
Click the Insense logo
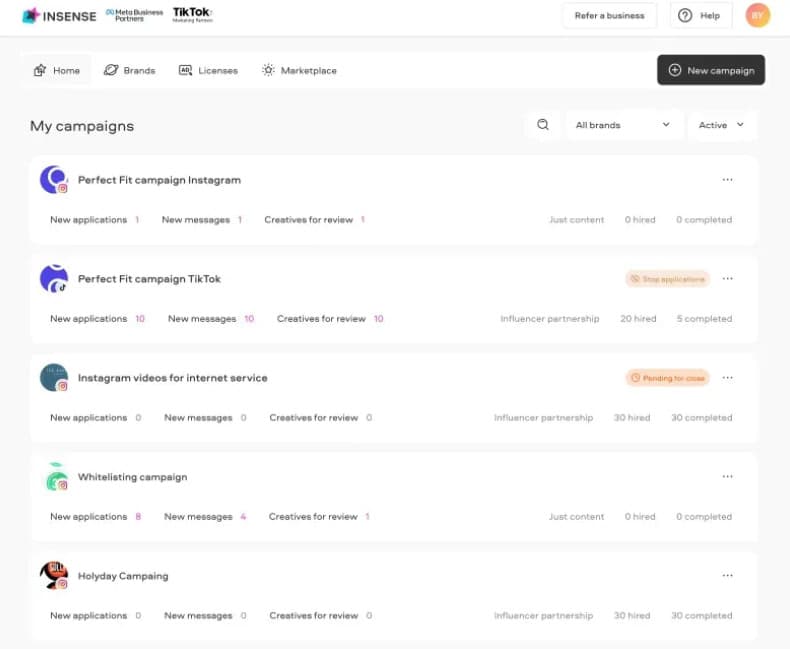coord(59,16)
